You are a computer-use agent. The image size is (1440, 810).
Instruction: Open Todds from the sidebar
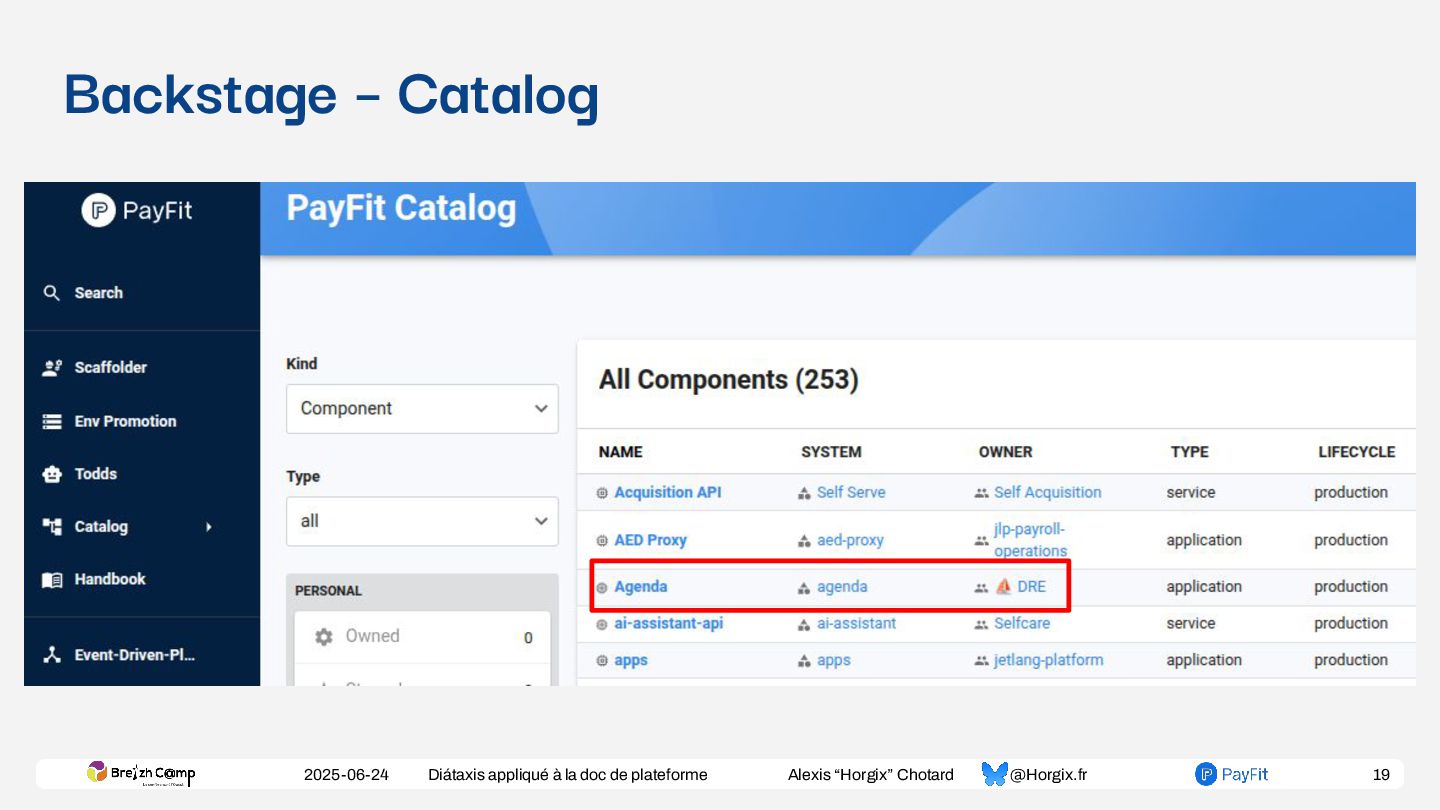pos(95,474)
